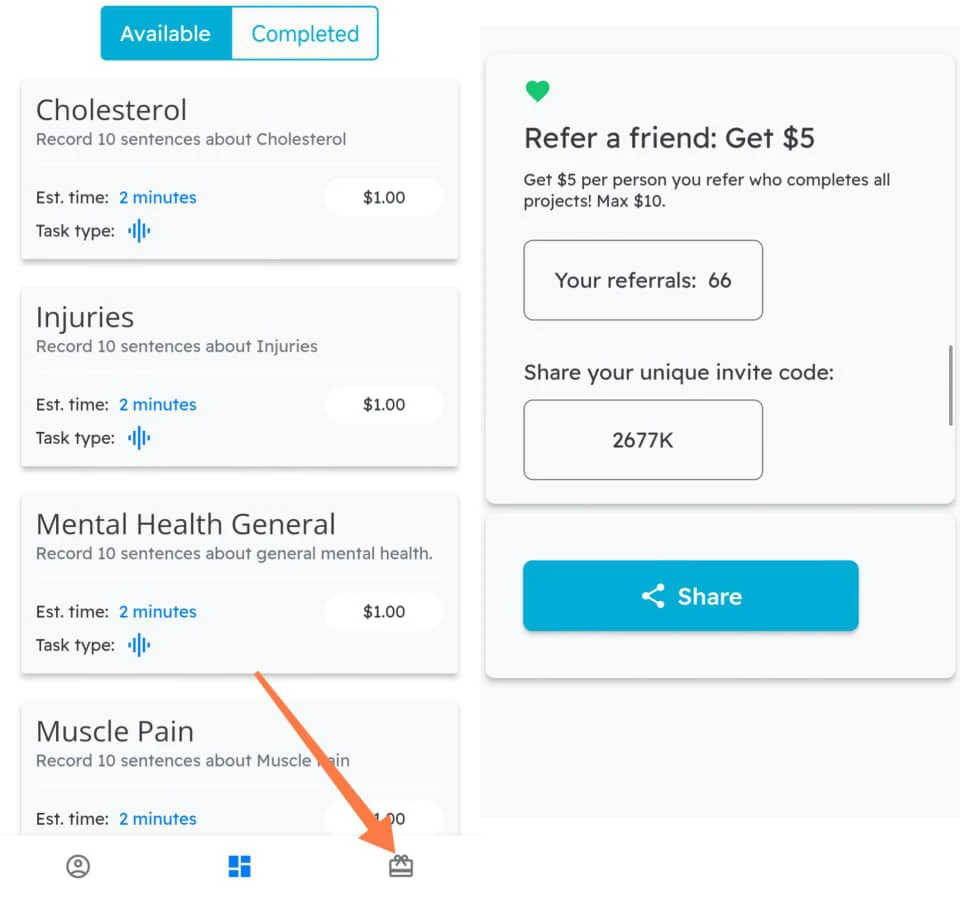Click the $1.00 payment pill on Cholesterol
The width and height of the screenshot is (960, 902).
tap(384, 197)
